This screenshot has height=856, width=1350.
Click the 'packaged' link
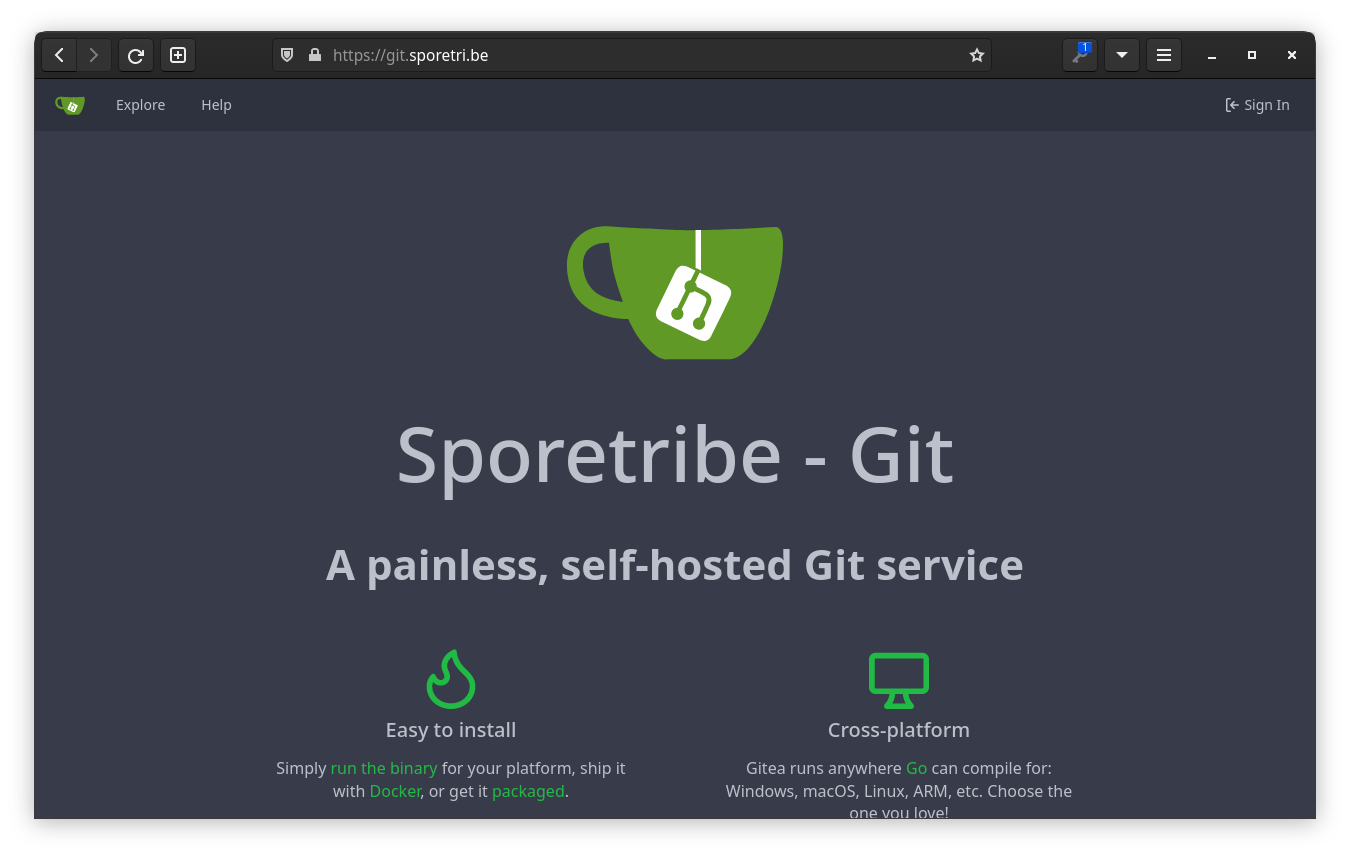[x=528, y=791]
